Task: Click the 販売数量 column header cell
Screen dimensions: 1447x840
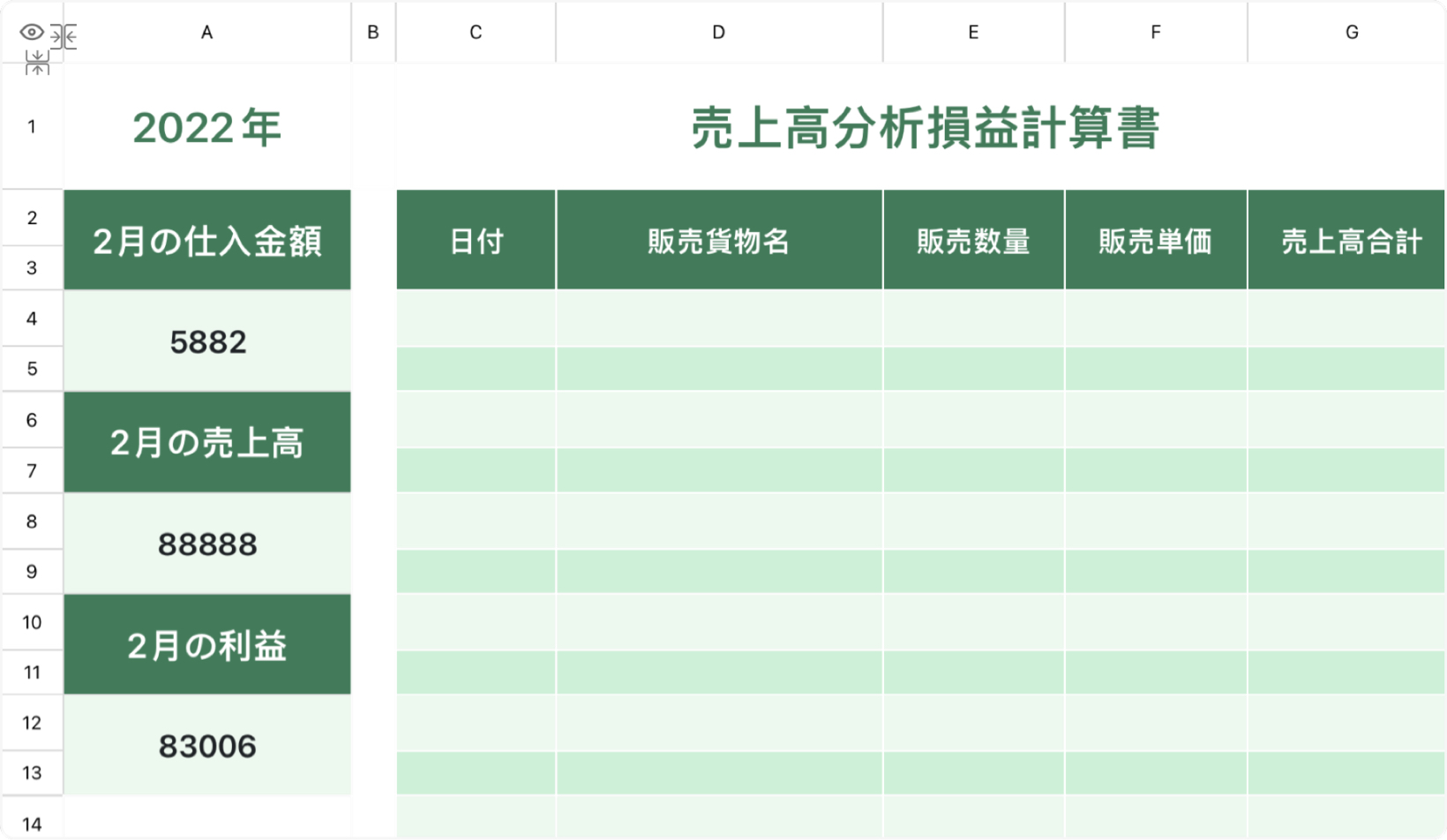Action: 973,240
